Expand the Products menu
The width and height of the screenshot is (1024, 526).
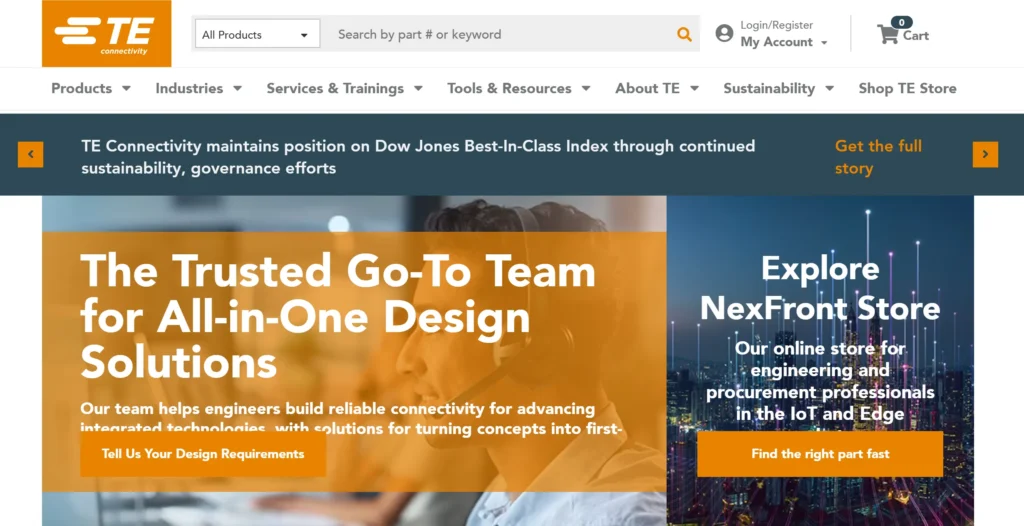(x=91, y=88)
